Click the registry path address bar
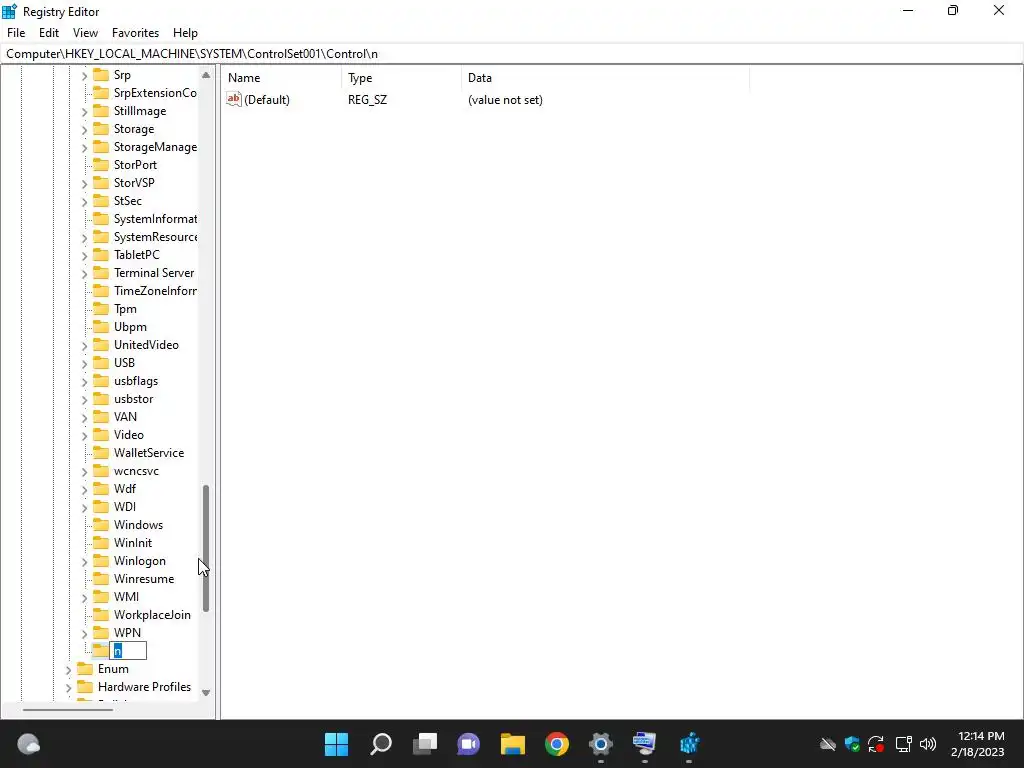Image resolution: width=1024 pixels, height=768 pixels. (512, 54)
